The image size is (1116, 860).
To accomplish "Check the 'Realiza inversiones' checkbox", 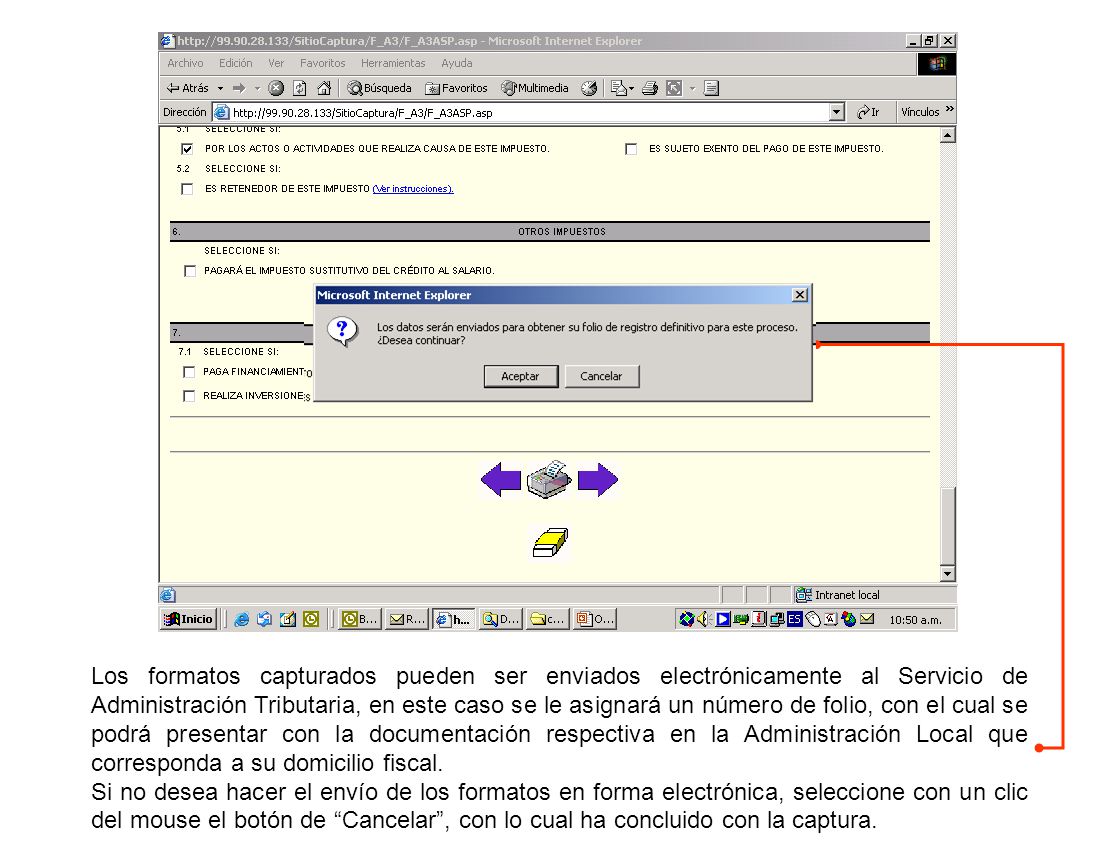I will point(189,396).
